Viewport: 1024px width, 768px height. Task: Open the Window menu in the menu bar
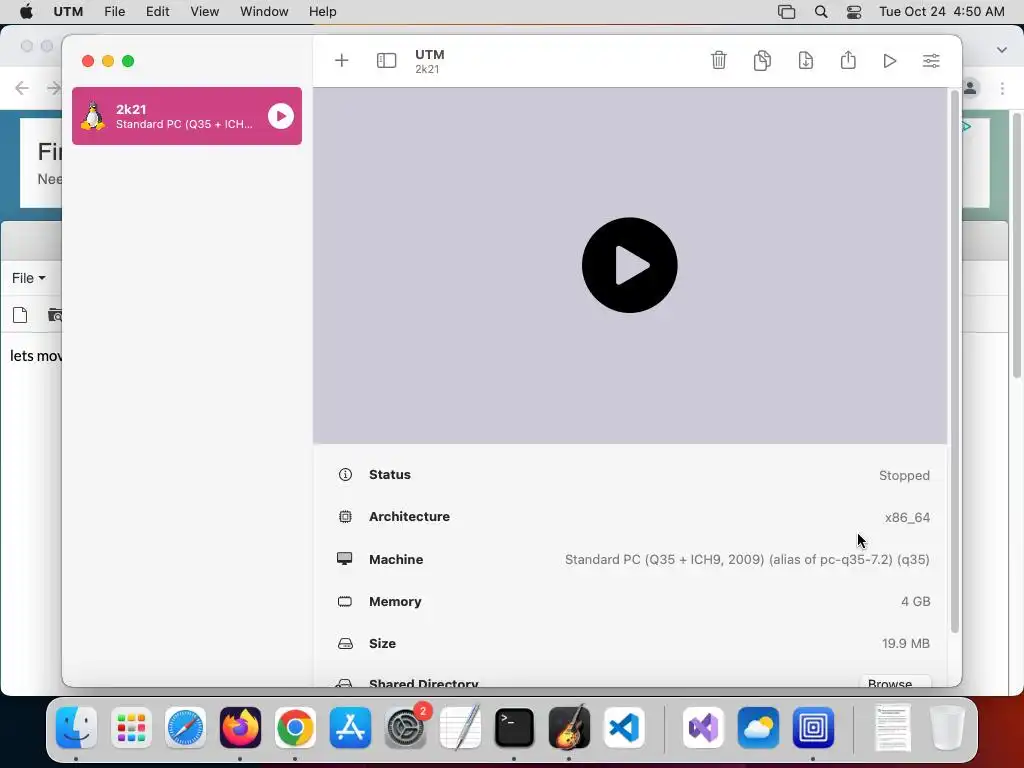click(x=264, y=12)
